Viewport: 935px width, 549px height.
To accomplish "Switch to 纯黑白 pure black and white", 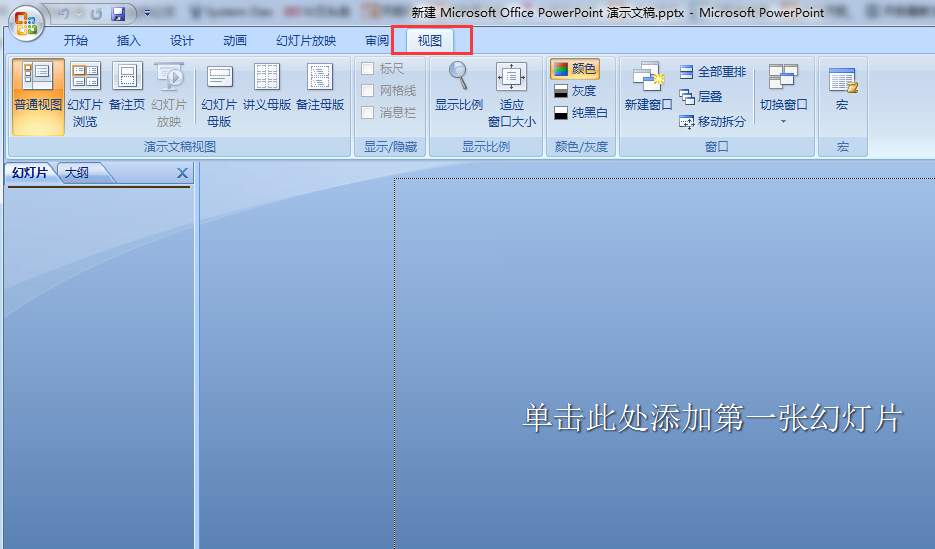I will (581, 113).
